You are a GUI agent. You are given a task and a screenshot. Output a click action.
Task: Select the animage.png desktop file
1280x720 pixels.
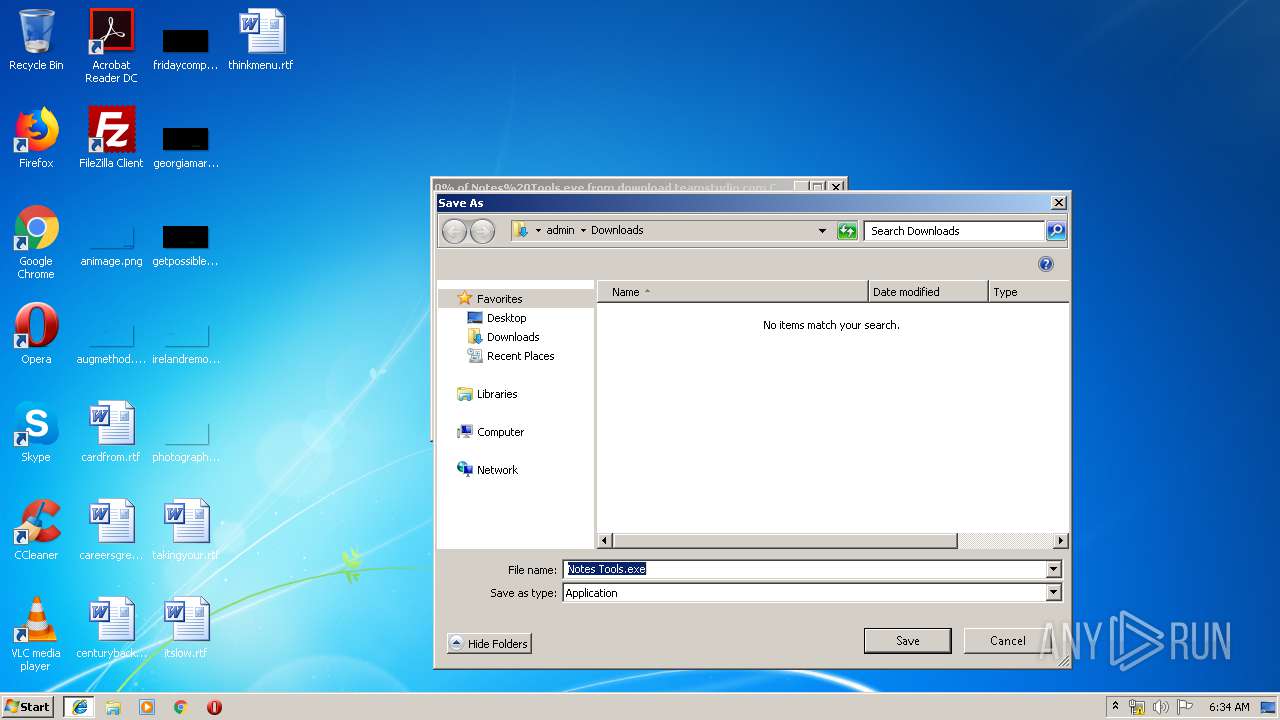tap(111, 242)
